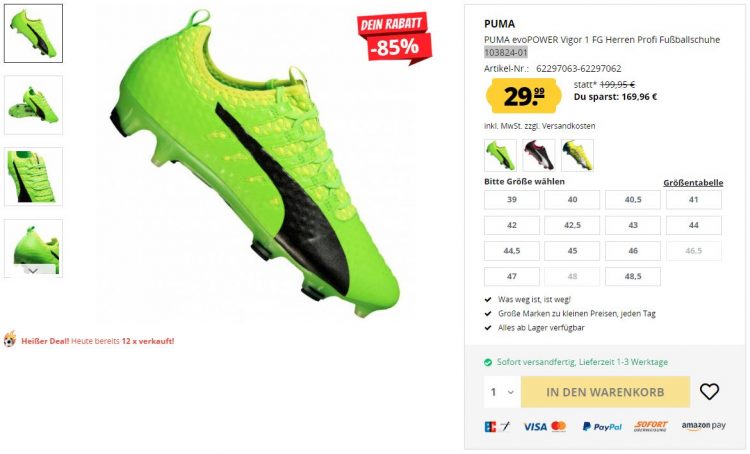Add item via In den Warenkorb
The height and width of the screenshot is (454, 750).
(605, 392)
